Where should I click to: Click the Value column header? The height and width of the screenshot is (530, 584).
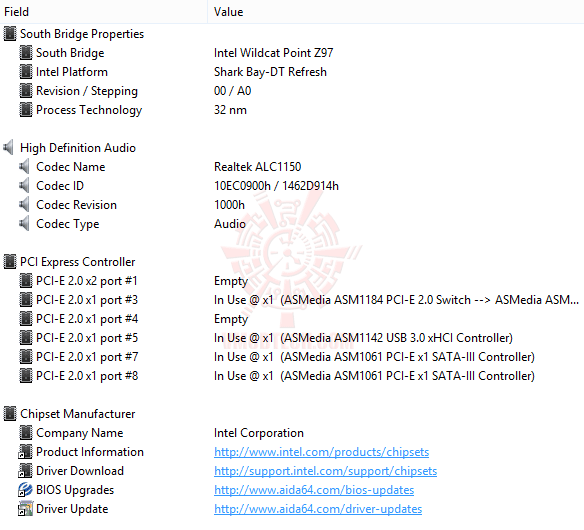point(396,12)
